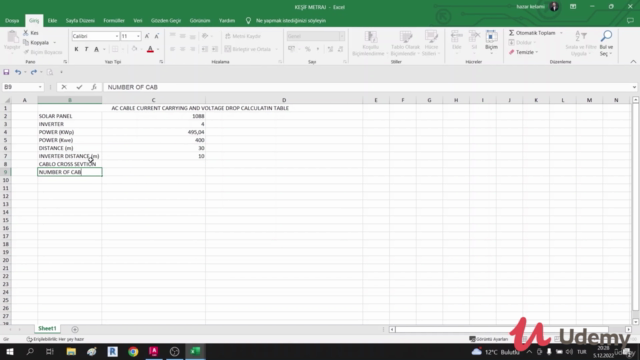Open the Yardım (Help) tab

[x=227, y=20]
